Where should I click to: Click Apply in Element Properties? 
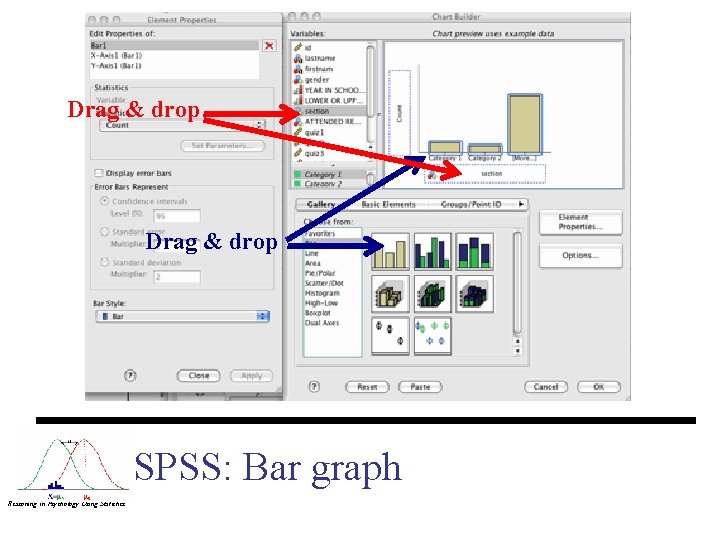[x=251, y=376]
